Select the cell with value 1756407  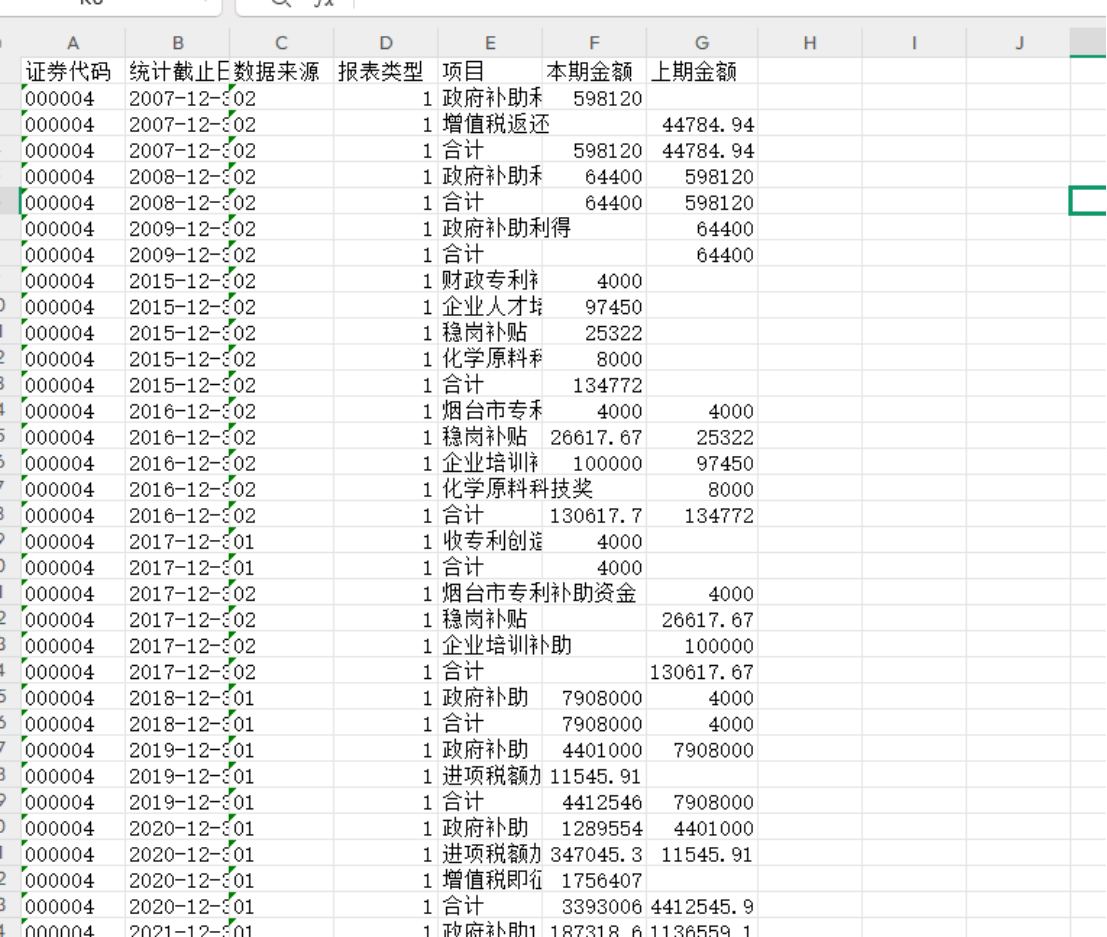click(x=594, y=880)
